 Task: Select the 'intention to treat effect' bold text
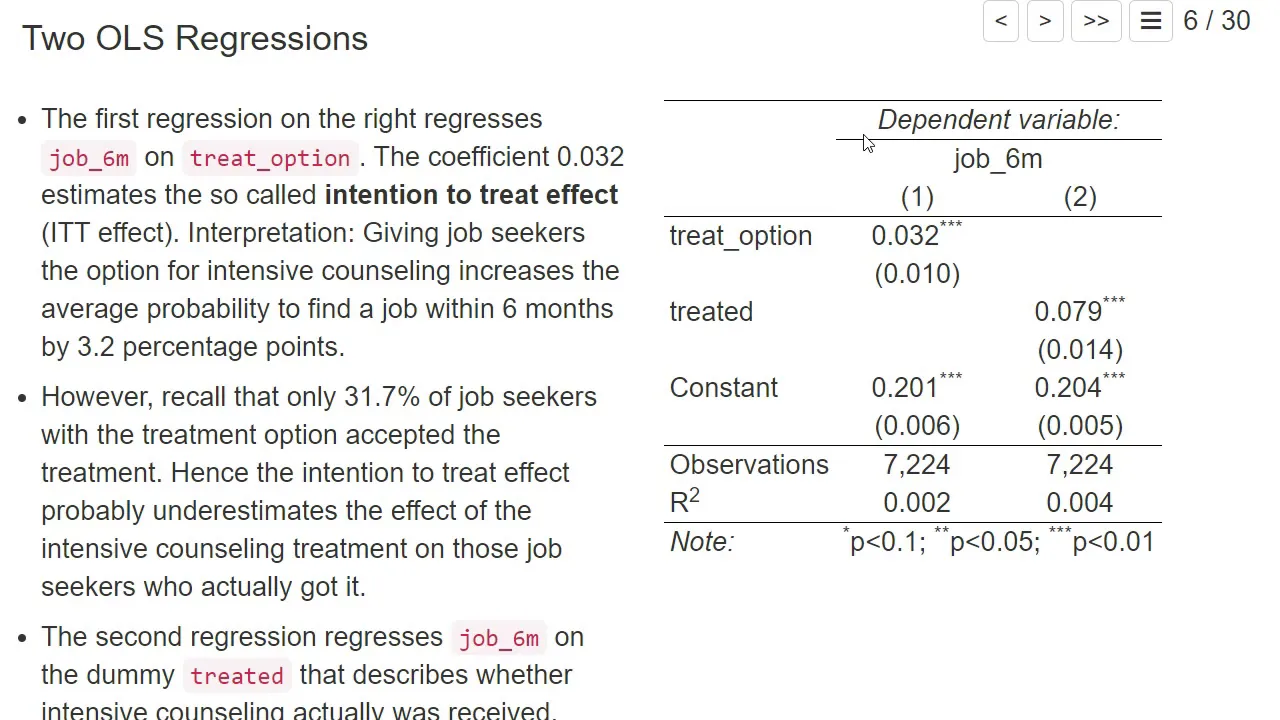471,195
